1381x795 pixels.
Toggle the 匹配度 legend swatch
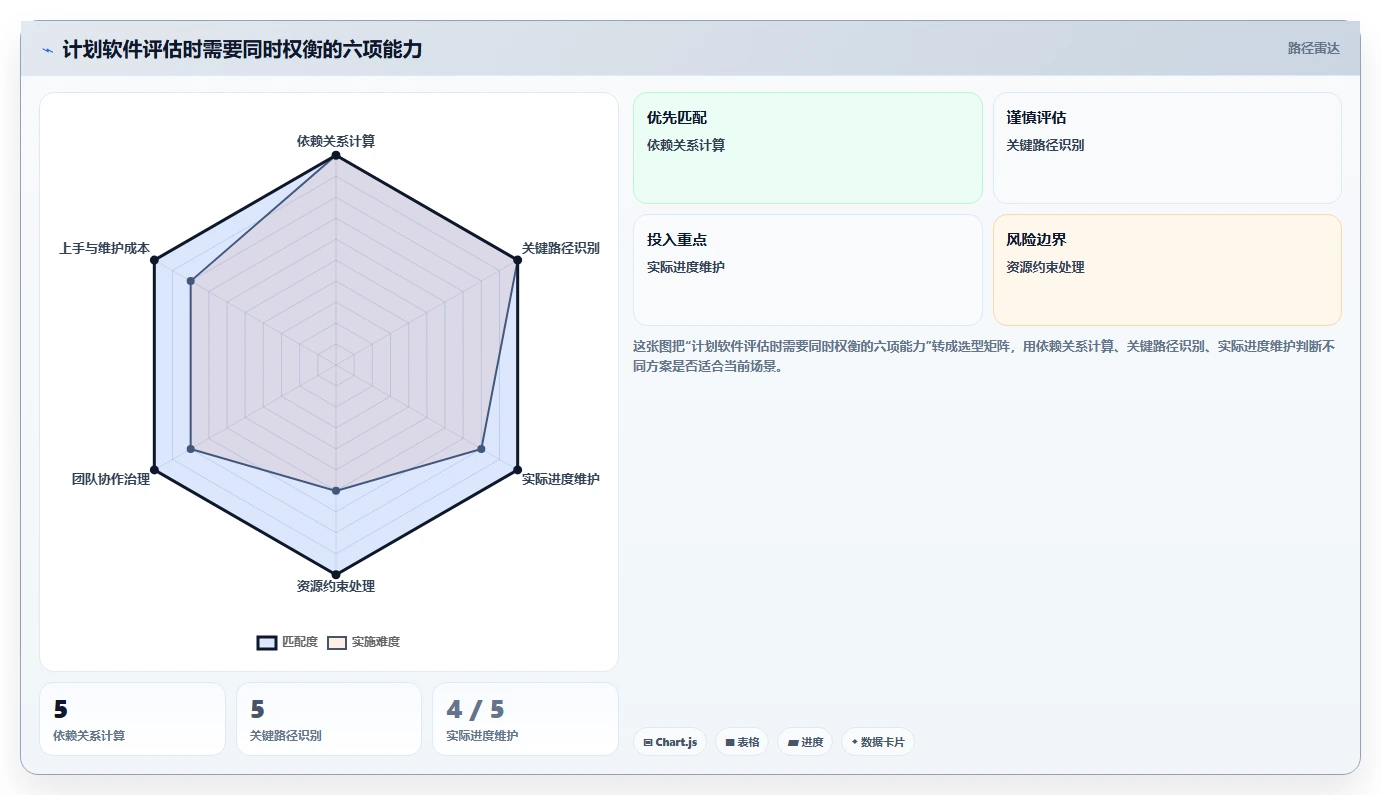pos(267,642)
